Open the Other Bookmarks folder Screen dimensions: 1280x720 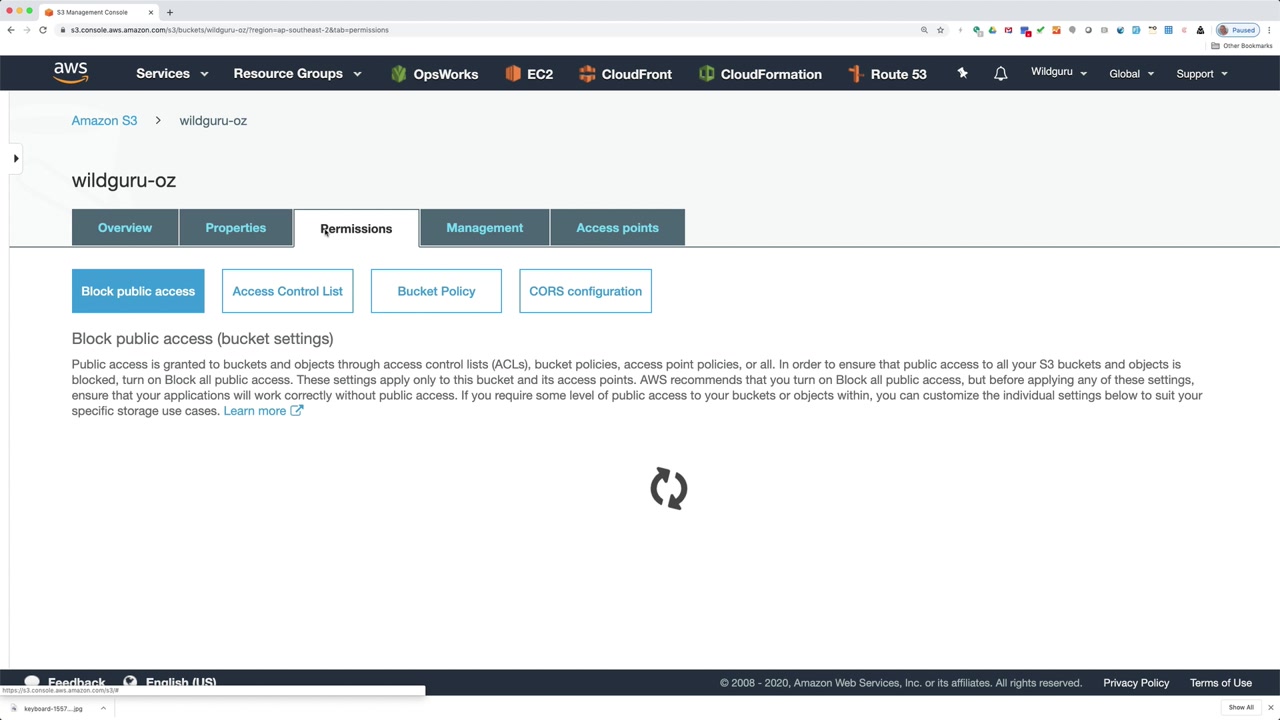(x=1242, y=46)
